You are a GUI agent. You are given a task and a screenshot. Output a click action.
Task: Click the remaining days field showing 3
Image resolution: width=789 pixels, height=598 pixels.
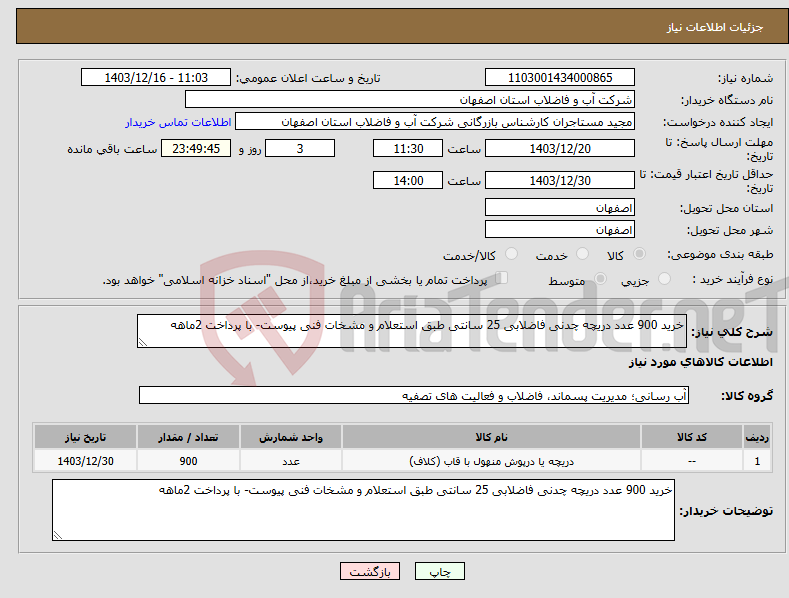tap(300, 148)
